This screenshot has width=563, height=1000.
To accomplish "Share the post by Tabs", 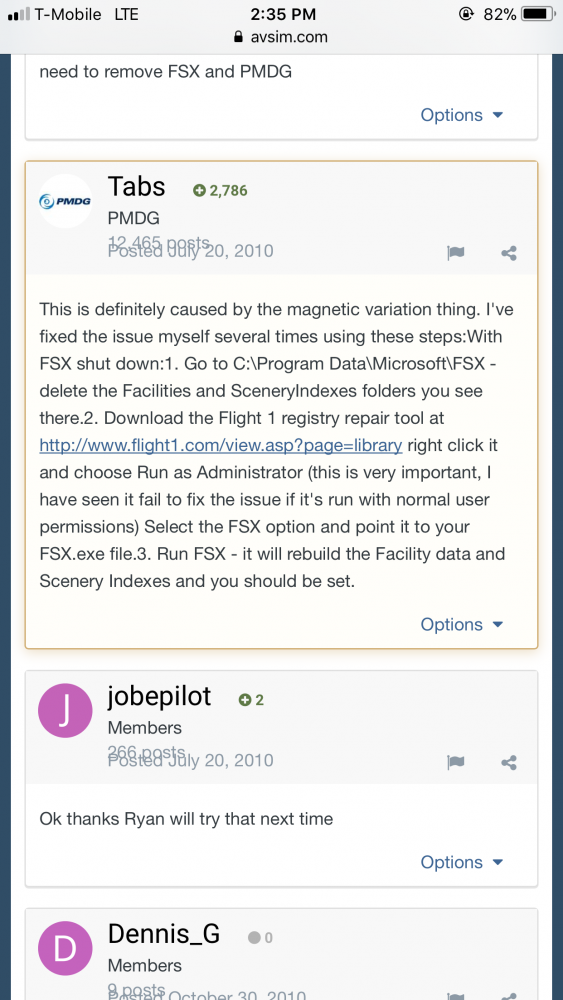I will 509,253.
